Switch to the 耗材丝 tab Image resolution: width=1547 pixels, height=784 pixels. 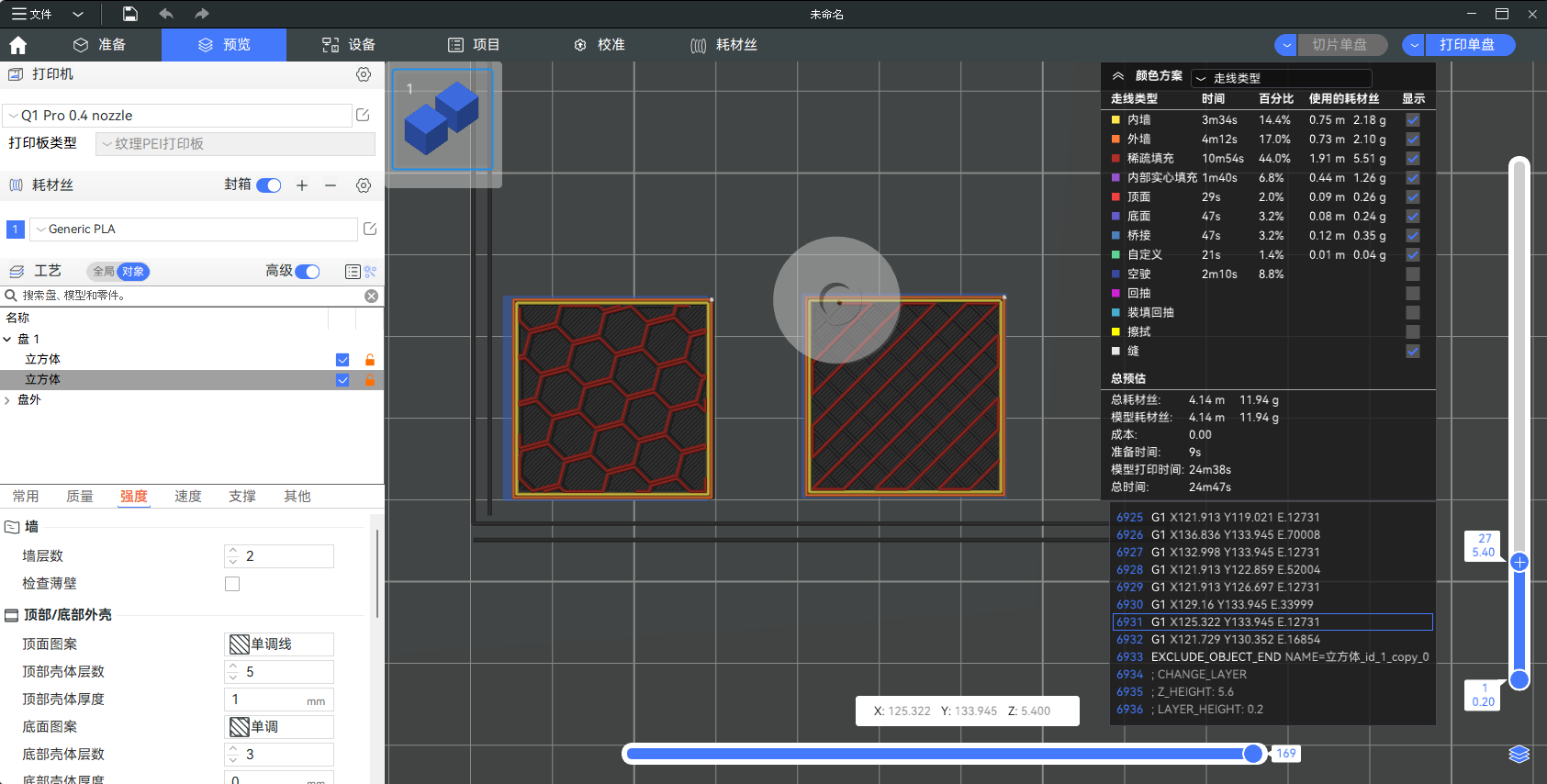[x=724, y=45]
